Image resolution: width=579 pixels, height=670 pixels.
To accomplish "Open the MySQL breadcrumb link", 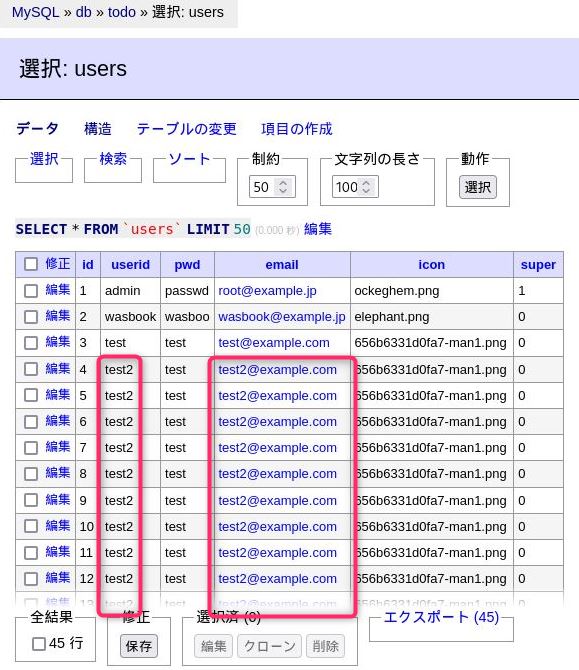I will [35, 12].
